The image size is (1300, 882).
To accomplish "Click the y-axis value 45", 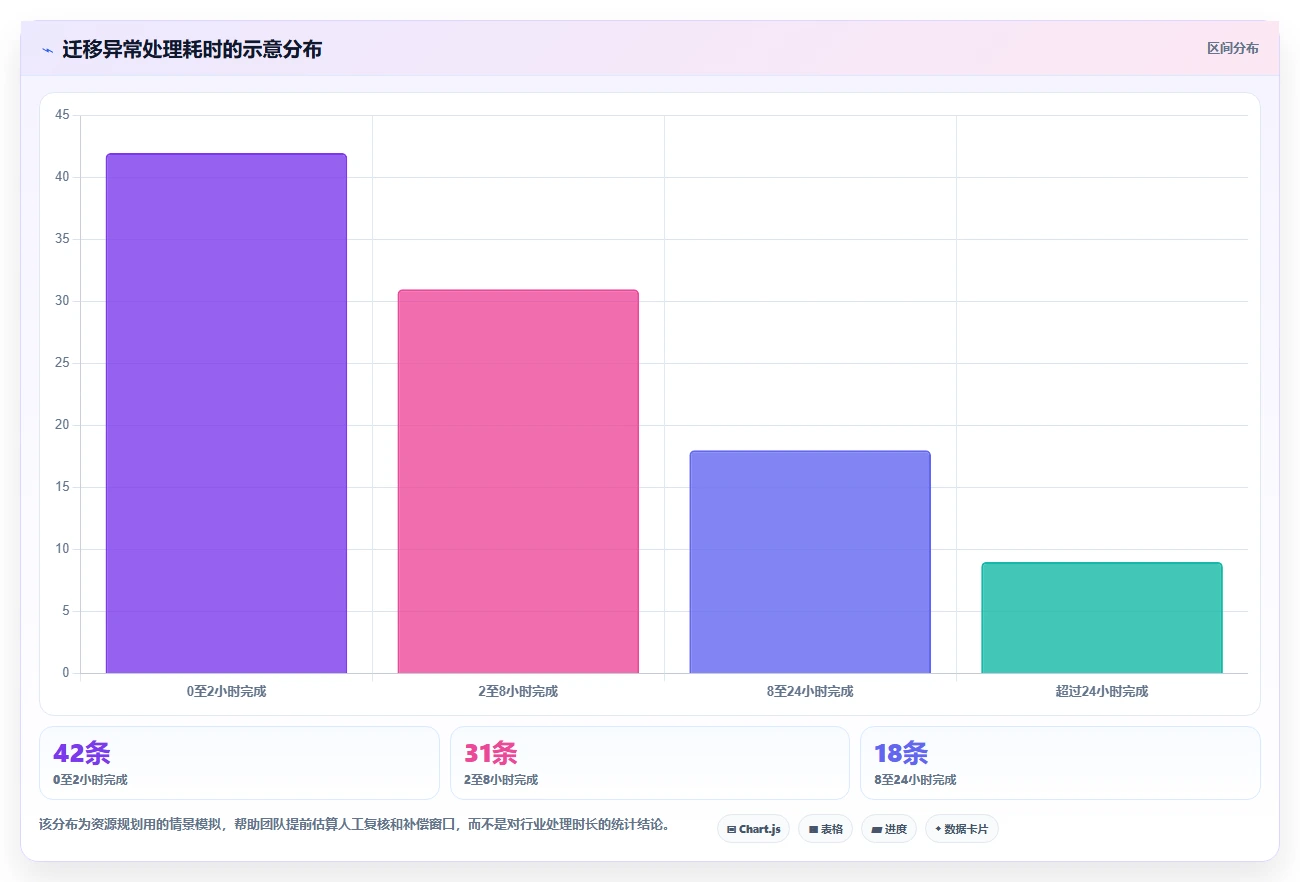I will tap(62, 115).
